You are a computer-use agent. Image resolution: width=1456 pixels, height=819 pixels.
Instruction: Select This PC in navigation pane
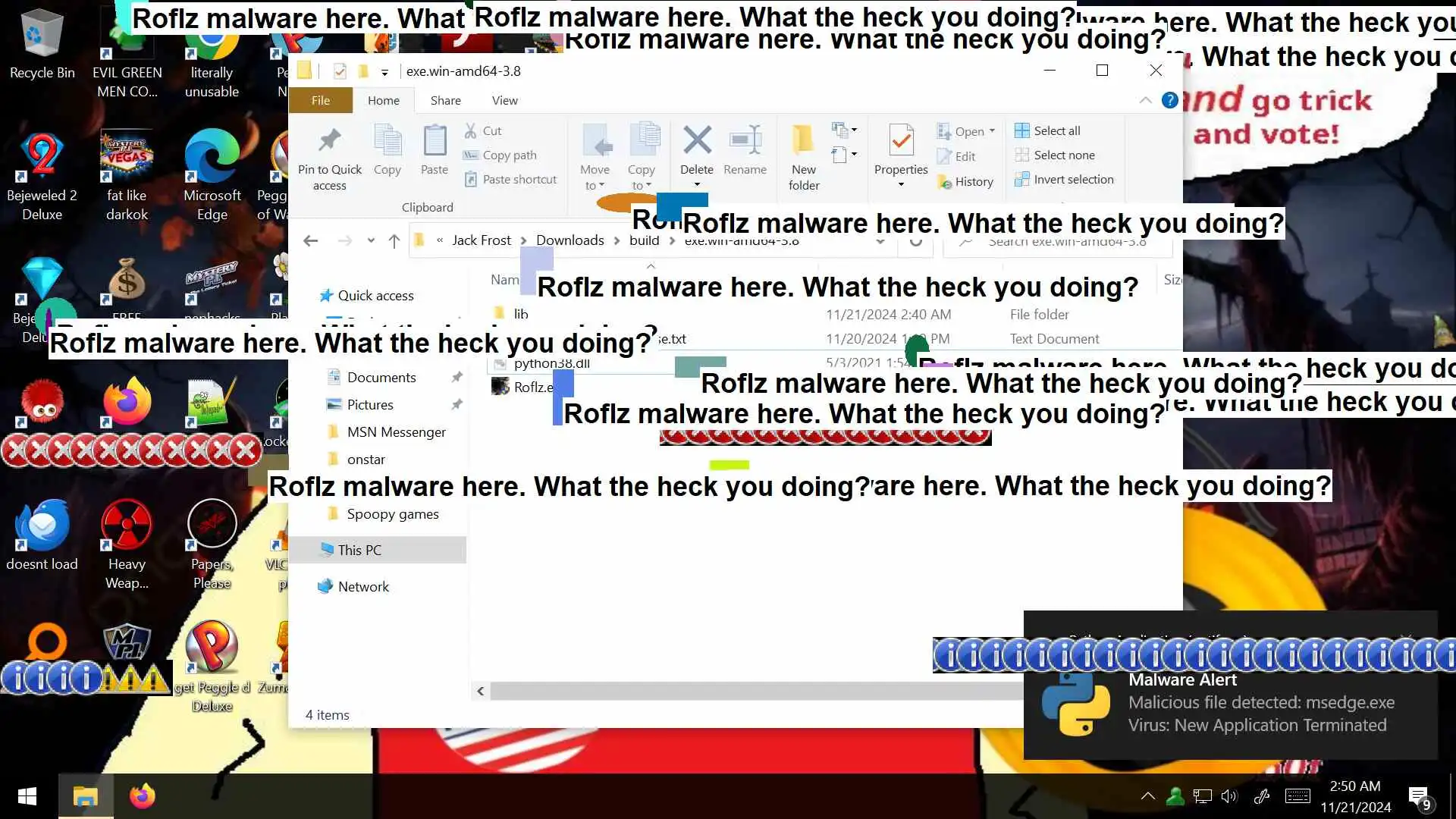pyautogui.click(x=359, y=550)
